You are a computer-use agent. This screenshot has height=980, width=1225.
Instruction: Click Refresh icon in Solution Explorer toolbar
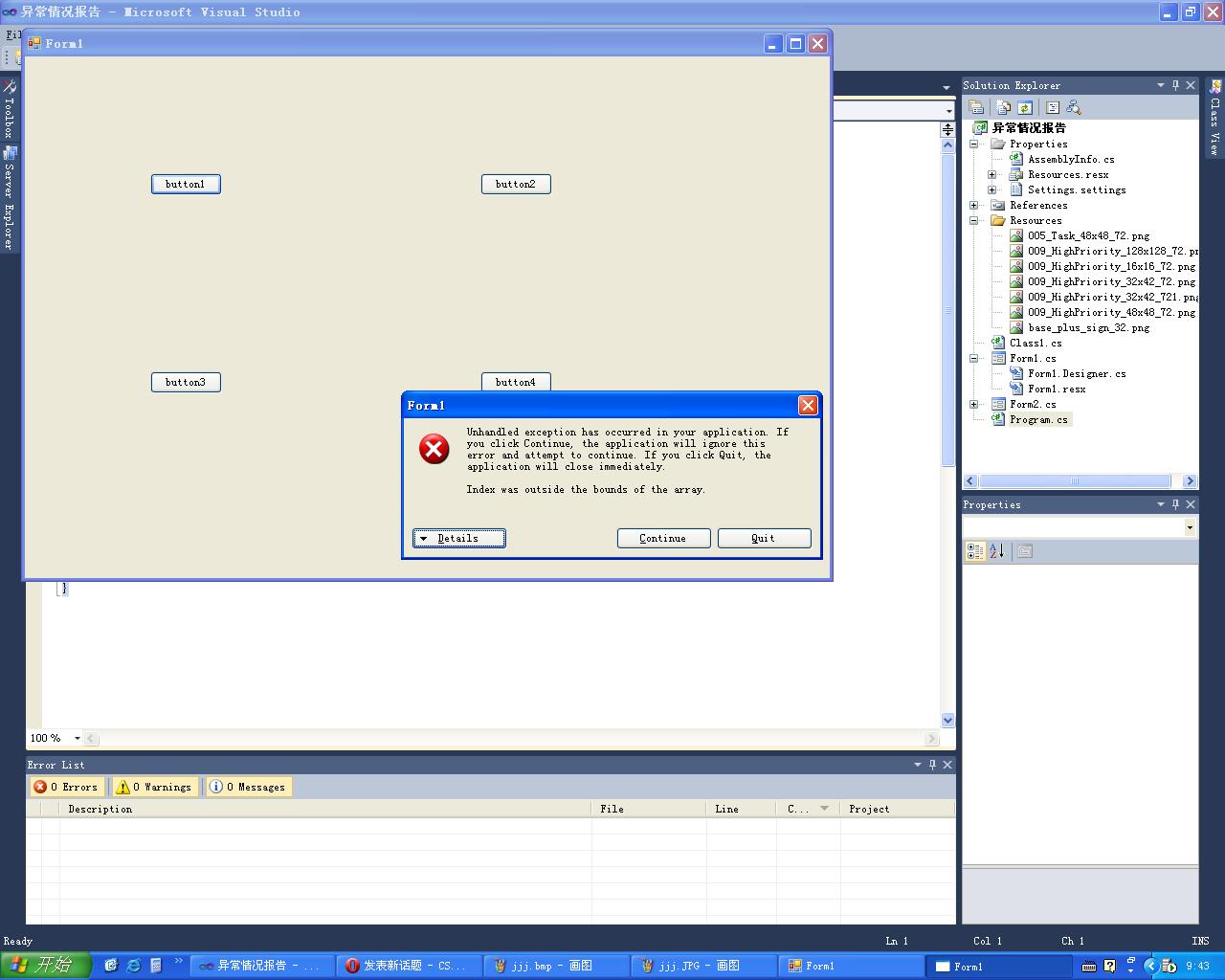click(1025, 107)
